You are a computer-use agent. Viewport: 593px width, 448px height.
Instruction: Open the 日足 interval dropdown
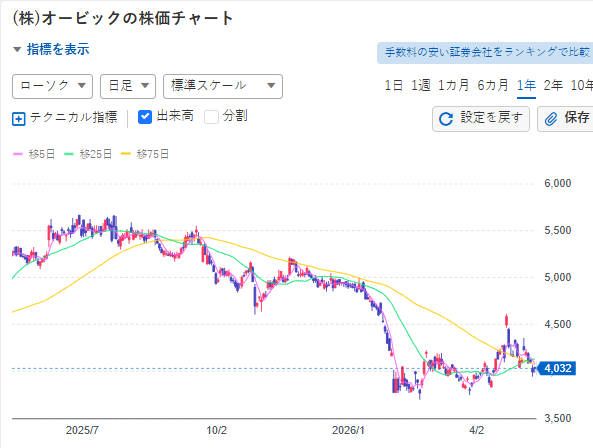pyautogui.click(x=128, y=86)
